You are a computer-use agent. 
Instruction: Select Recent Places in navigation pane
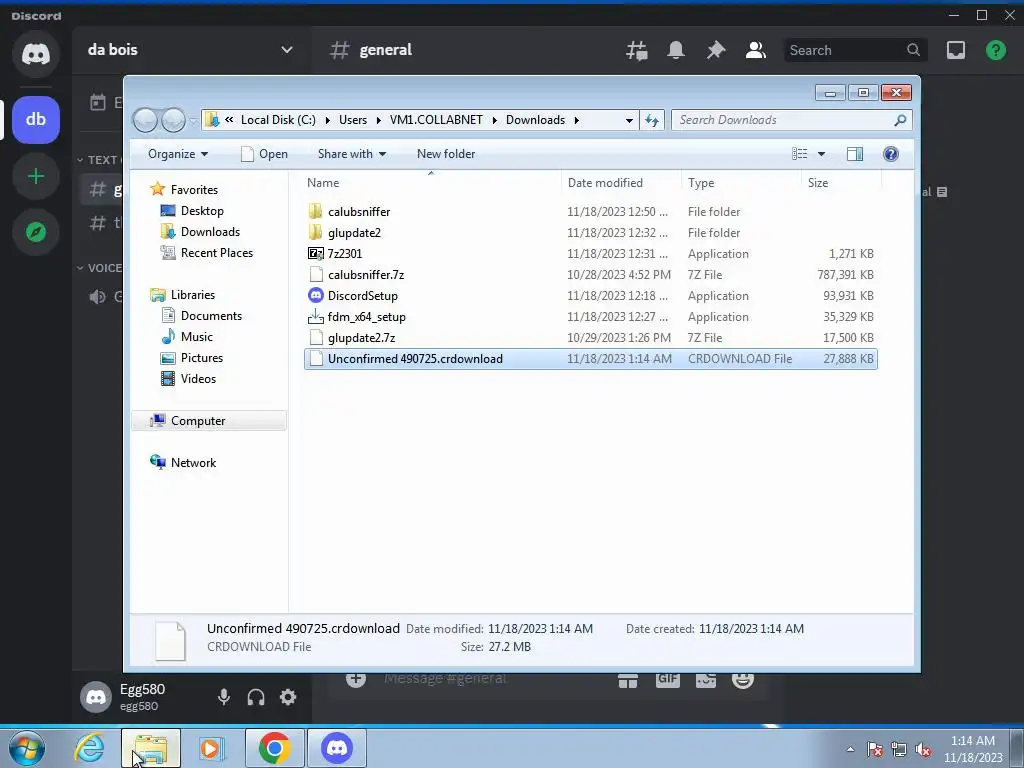[x=217, y=253]
